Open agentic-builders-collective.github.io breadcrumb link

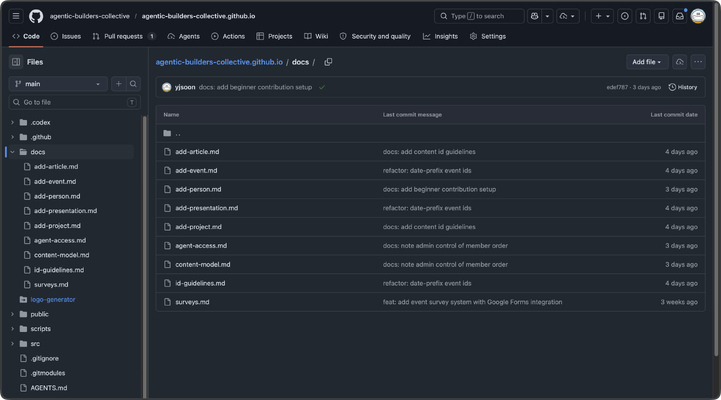pyautogui.click(x=219, y=62)
